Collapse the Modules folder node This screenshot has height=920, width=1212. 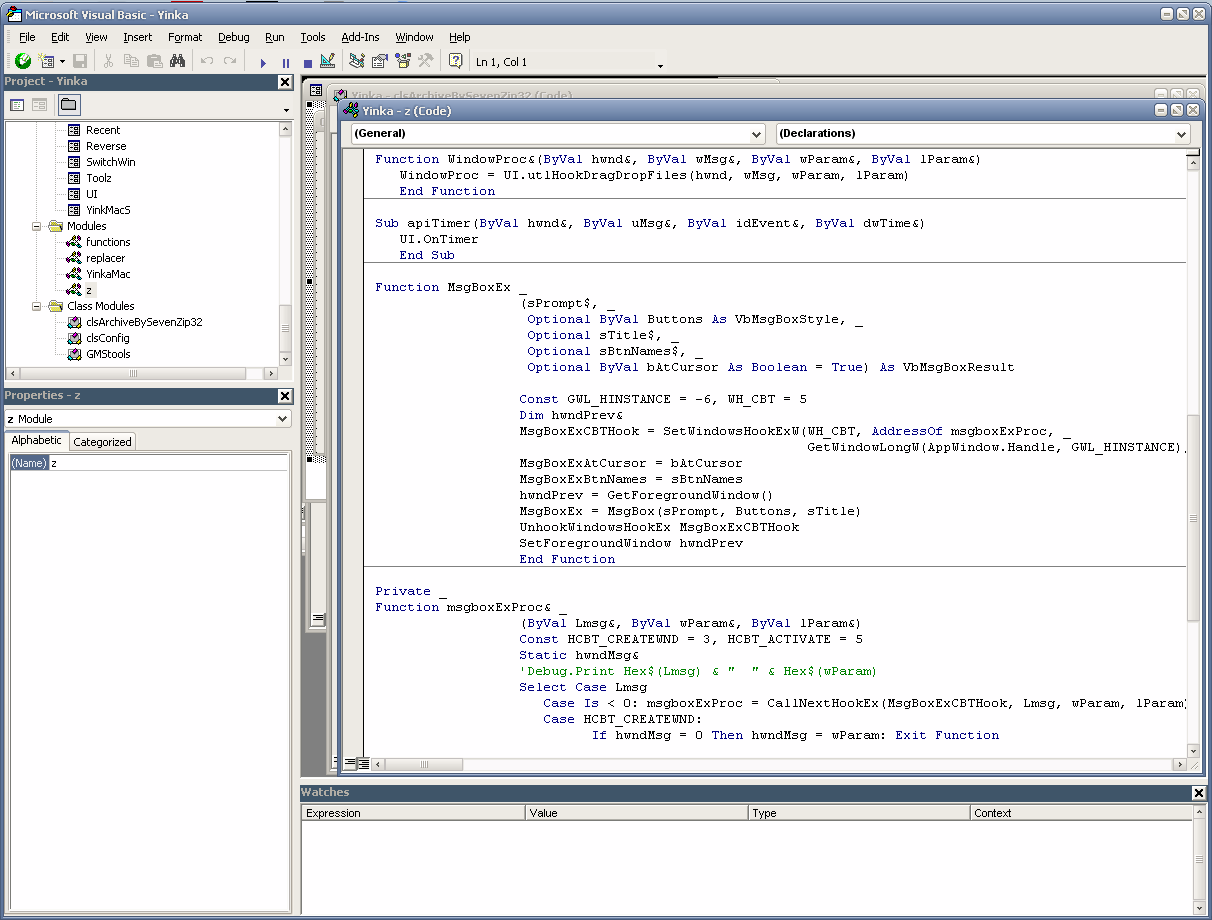coord(38,226)
